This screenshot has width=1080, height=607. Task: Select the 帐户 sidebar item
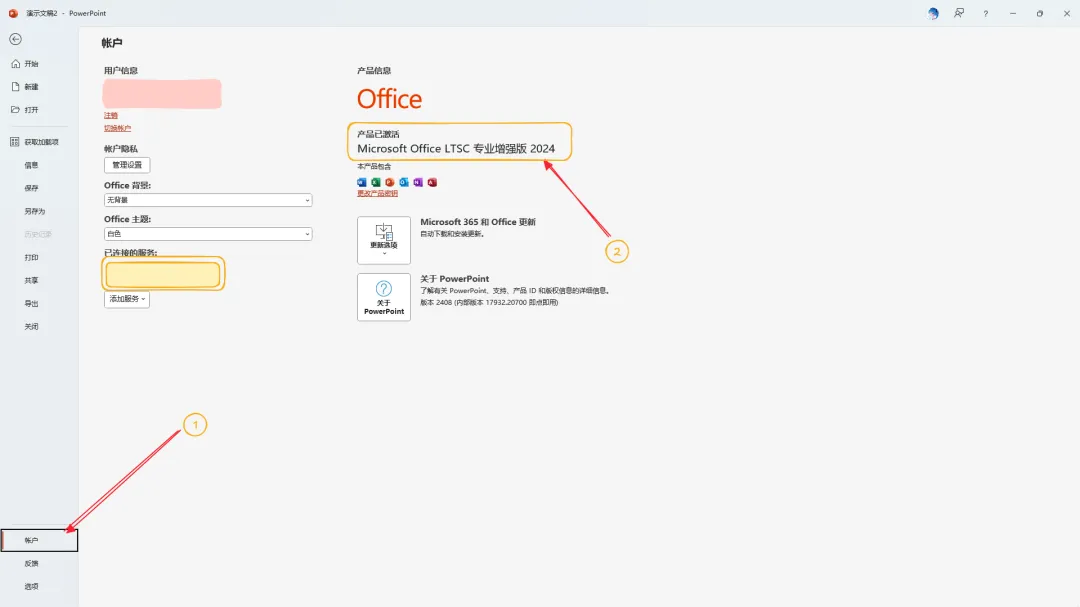[39, 540]
